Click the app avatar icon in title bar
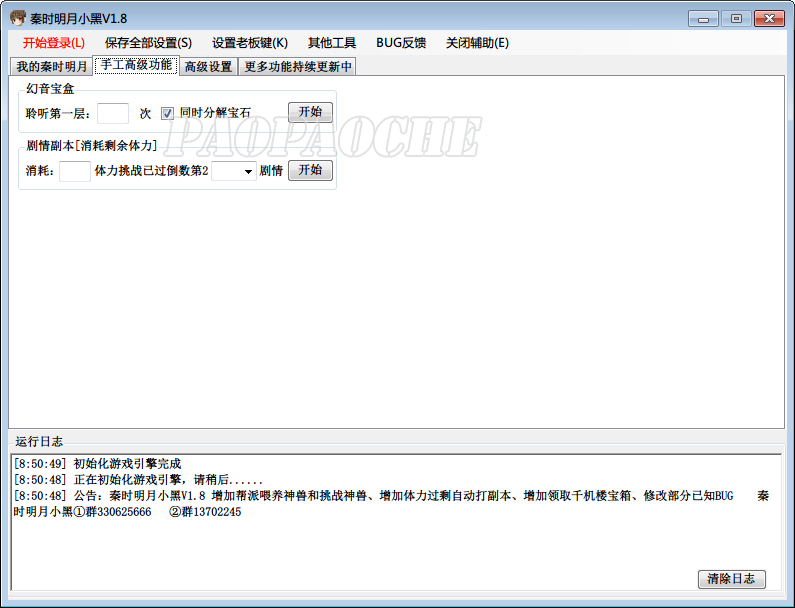This screenshot has width=795, height=608. click(18, 18)
